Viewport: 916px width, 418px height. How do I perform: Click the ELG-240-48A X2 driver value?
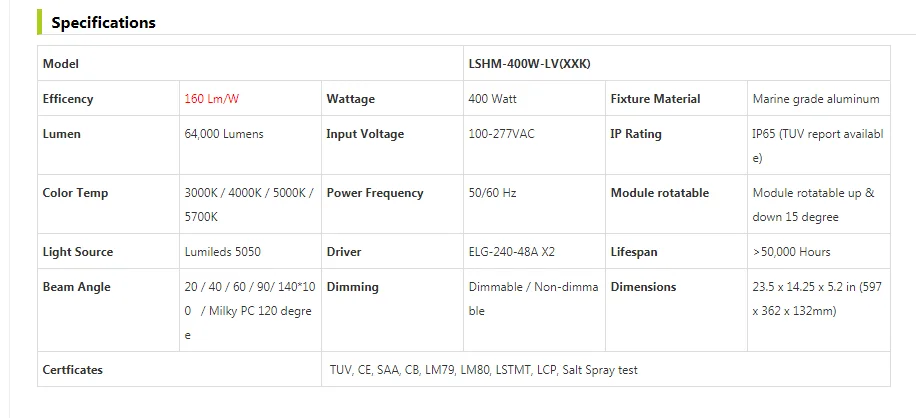click(510, 252)
